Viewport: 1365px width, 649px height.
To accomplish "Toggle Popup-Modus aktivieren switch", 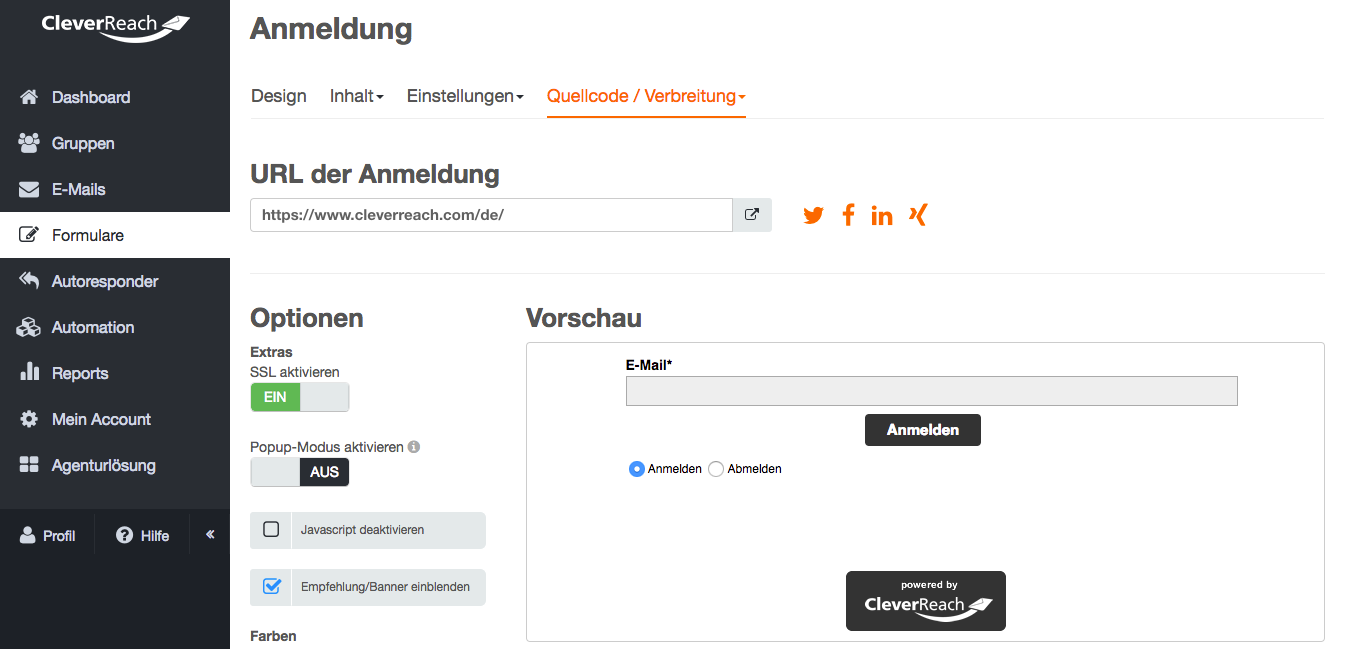I will tap(300, 472).
